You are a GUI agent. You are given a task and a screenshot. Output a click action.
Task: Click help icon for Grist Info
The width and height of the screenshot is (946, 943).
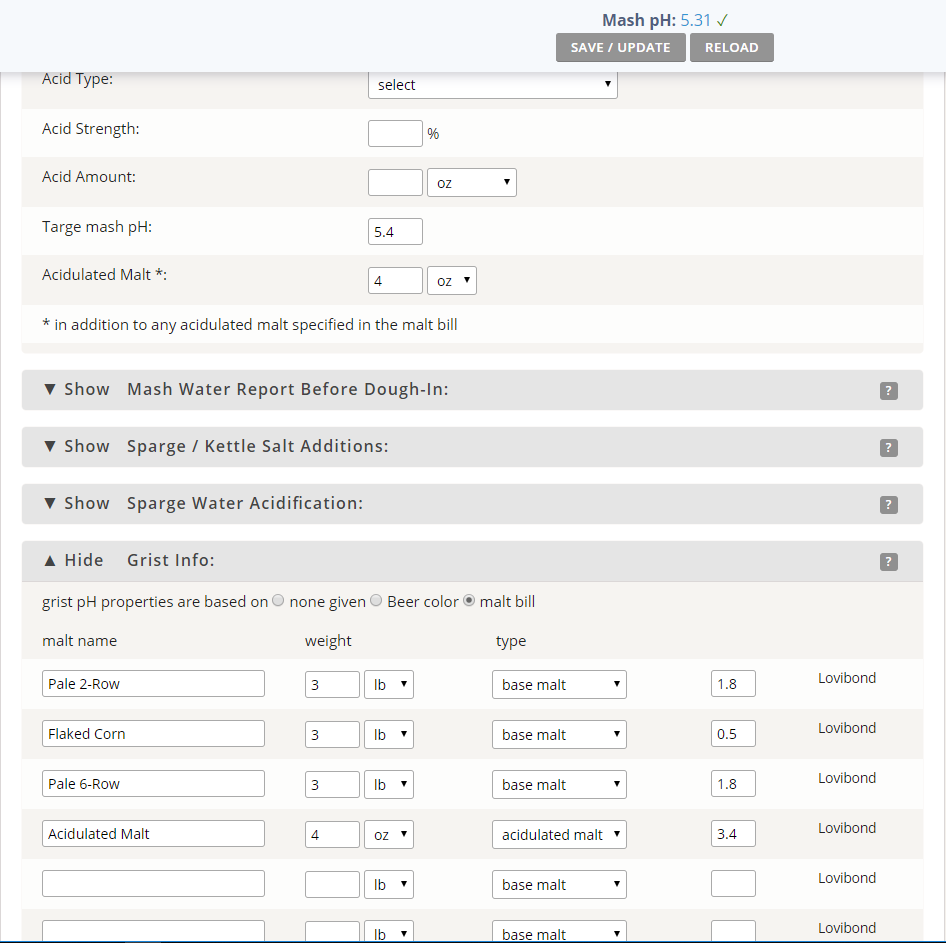(888, 562)
